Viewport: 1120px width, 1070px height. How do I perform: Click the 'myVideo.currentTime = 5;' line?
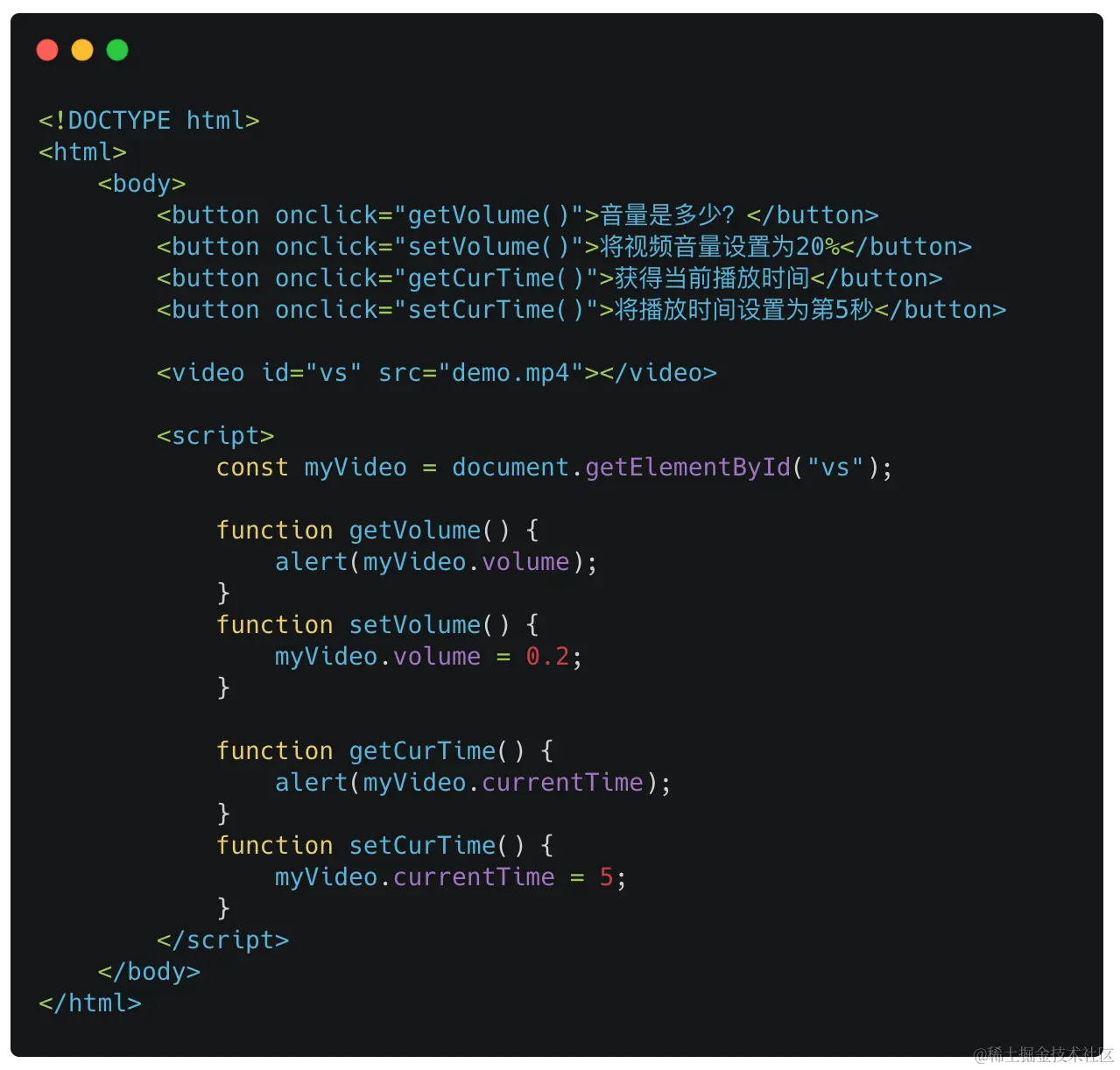click(451, 876)
